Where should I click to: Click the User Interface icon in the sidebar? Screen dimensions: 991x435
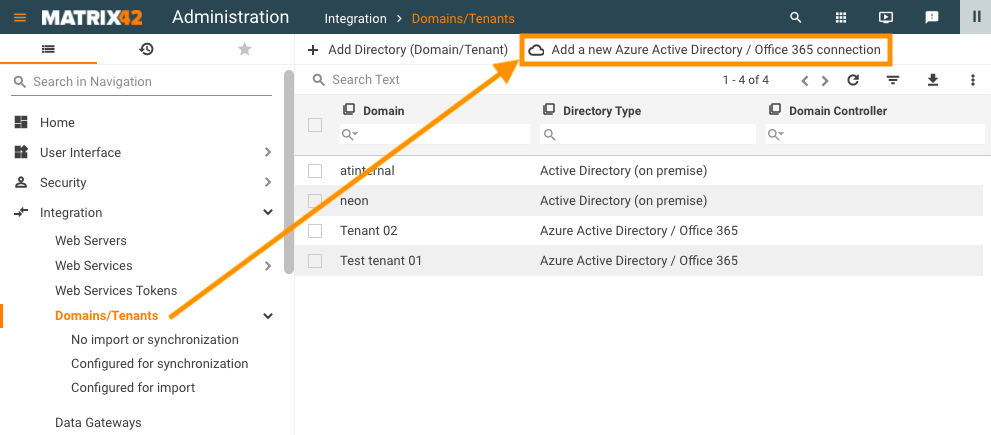21,152
